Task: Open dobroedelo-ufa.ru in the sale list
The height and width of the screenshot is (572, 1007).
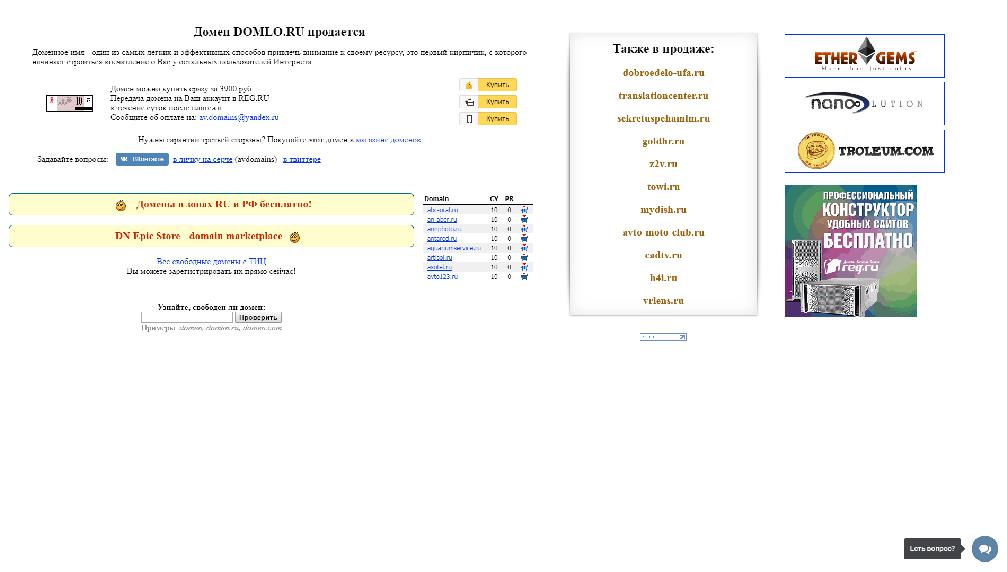Action: click(663, 73)
